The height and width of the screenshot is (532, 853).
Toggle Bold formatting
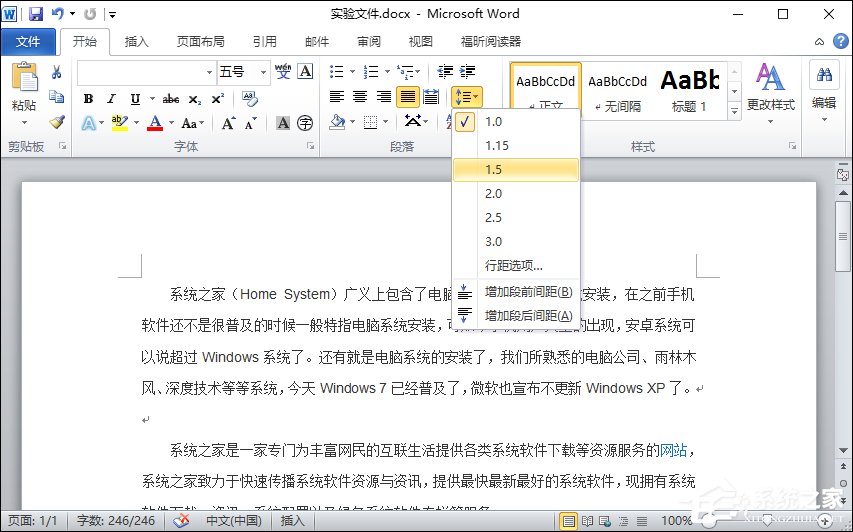[88, 98]
